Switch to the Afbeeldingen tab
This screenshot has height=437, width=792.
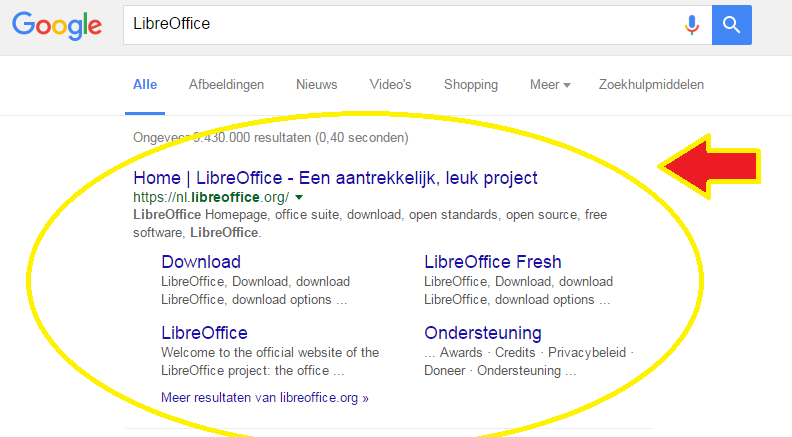(226, 85)
